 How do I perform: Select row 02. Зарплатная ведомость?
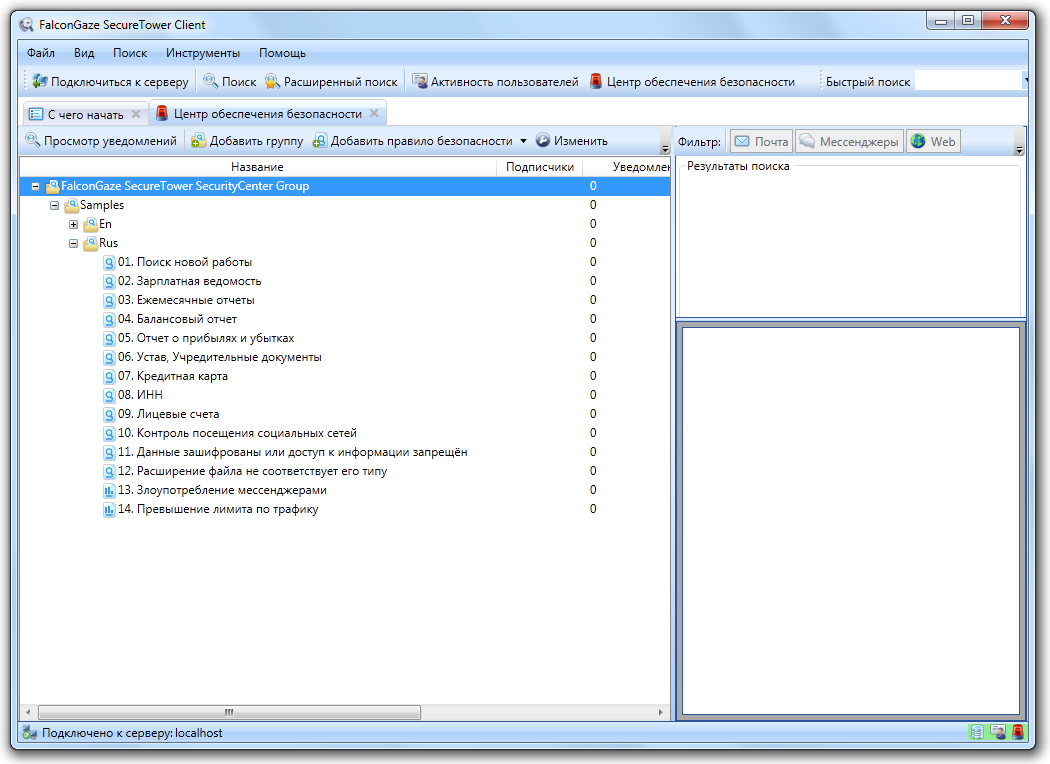point(345,281)
